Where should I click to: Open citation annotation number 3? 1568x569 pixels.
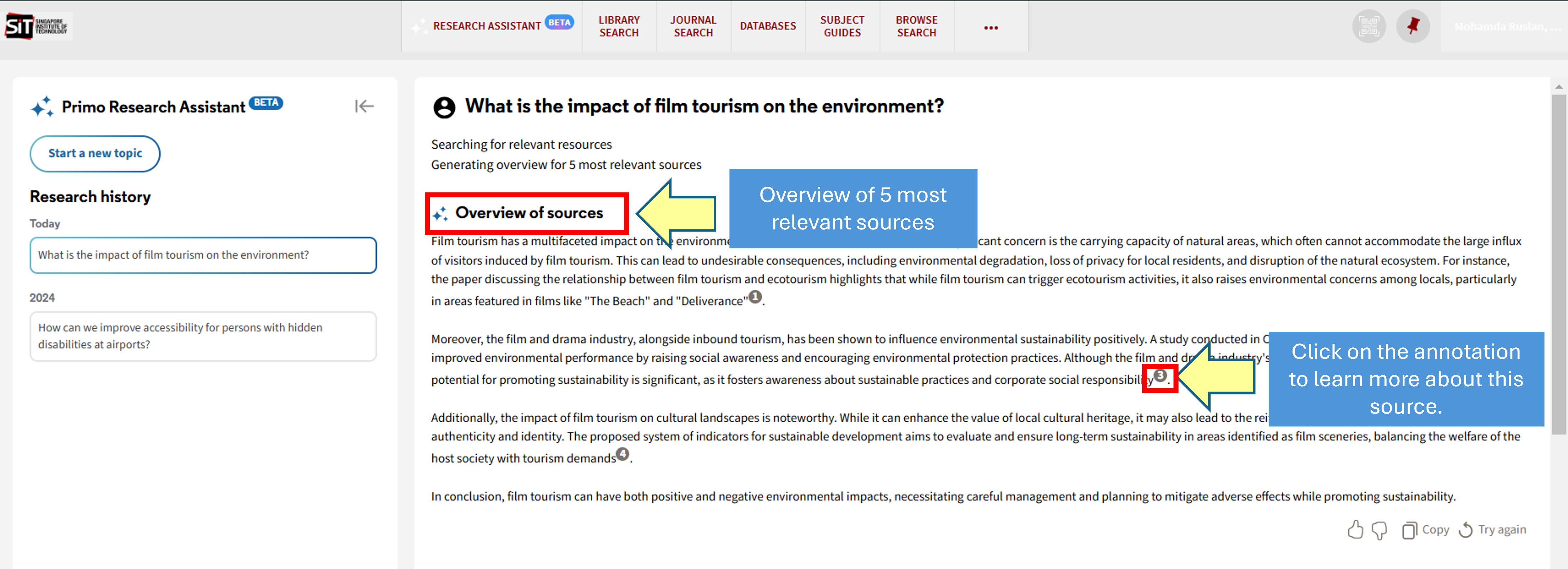click(x=1160, y=376)
